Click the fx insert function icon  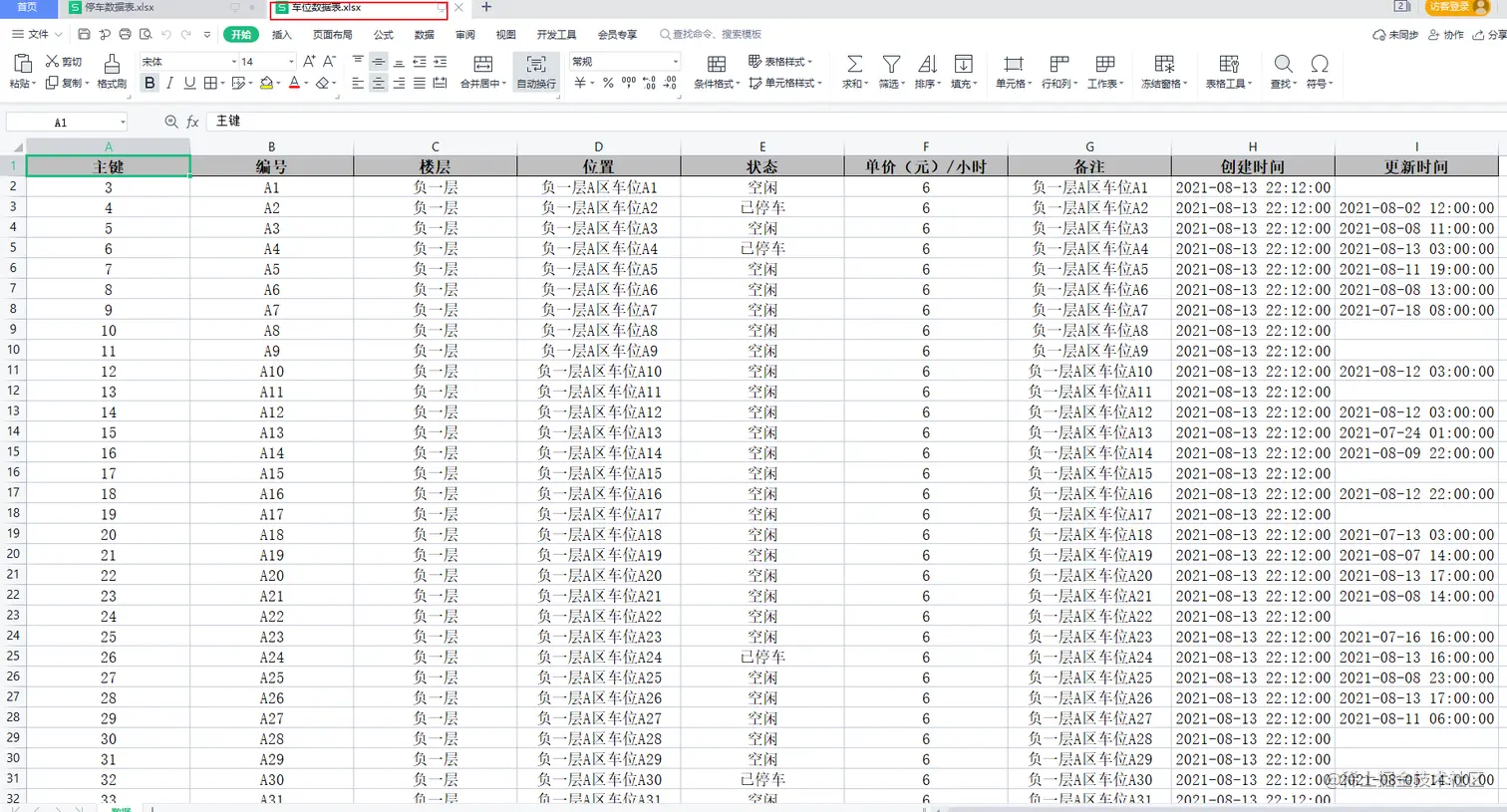point(193,122)
